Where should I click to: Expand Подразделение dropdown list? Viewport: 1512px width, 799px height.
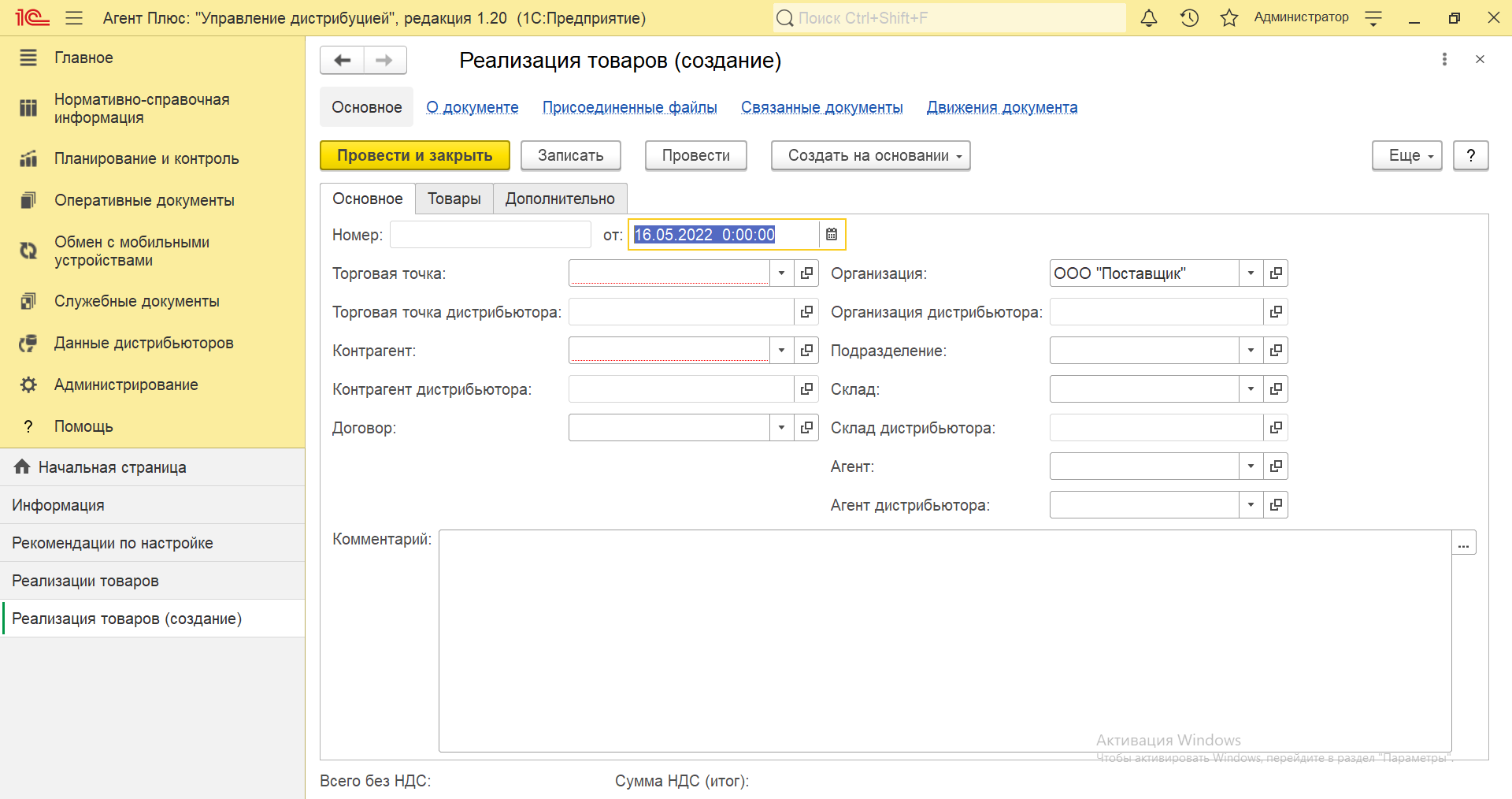(x=1251, y=351)
